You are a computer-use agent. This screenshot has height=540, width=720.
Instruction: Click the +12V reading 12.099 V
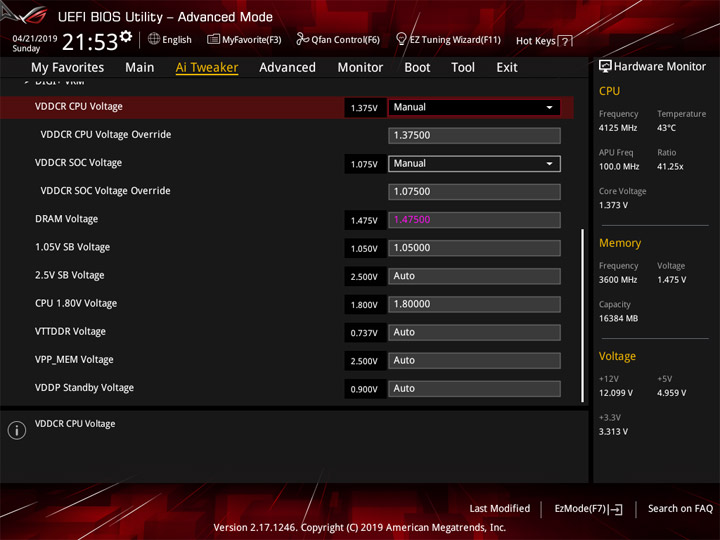tap(616, 393)
